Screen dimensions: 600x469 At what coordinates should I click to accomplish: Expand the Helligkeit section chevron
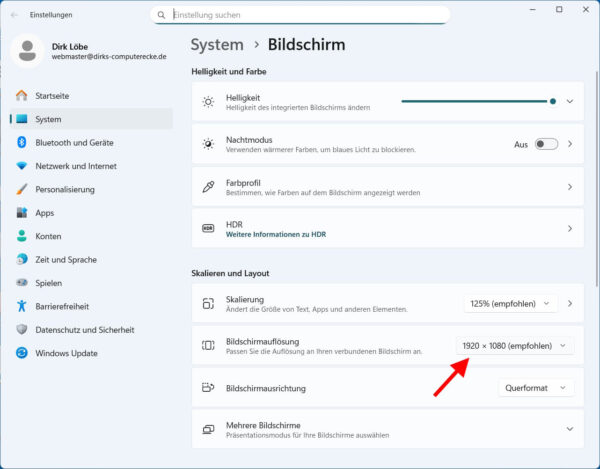coord(570,101)
